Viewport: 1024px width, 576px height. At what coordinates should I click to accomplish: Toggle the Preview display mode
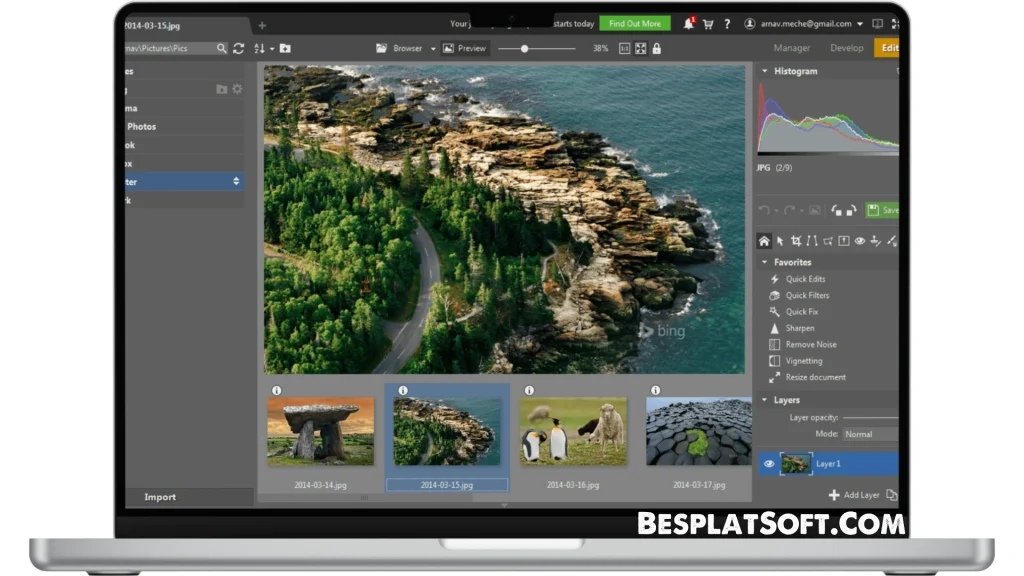coord(464,48)
